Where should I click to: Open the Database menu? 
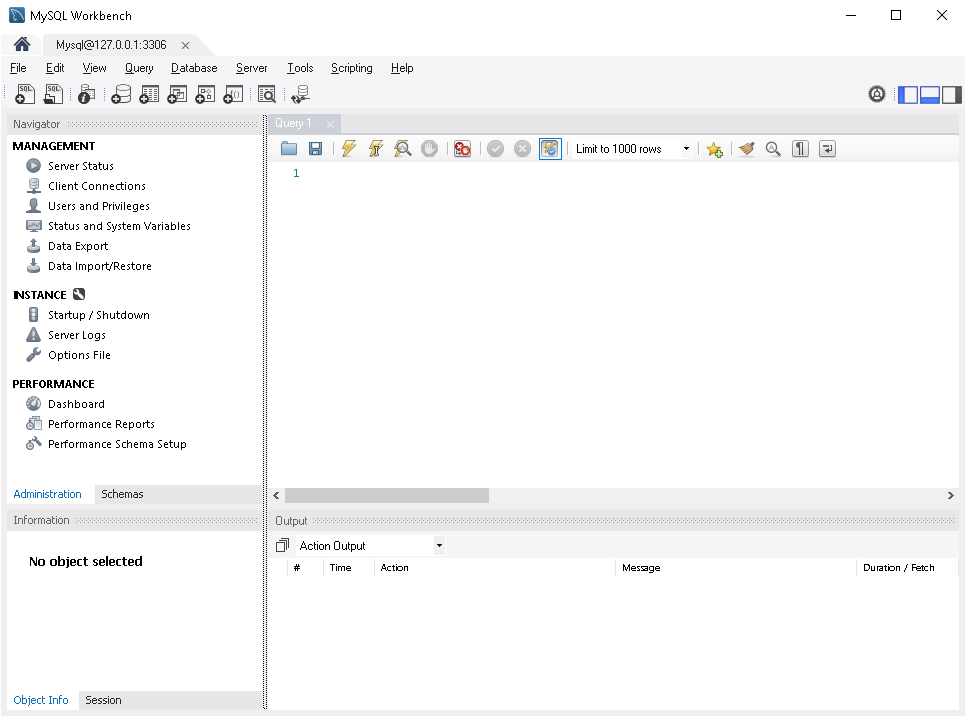point(194,68)
